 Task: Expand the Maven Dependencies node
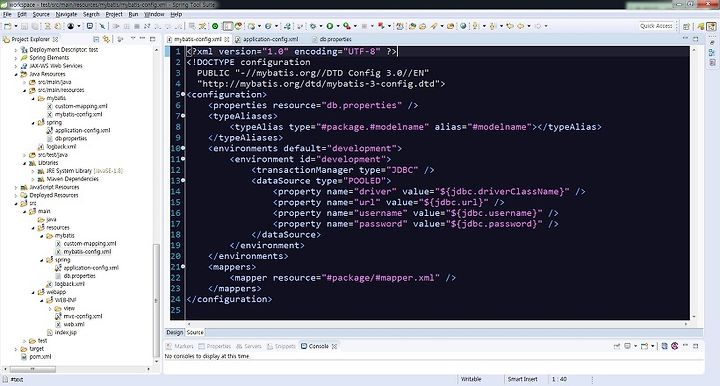coord(33,179)
